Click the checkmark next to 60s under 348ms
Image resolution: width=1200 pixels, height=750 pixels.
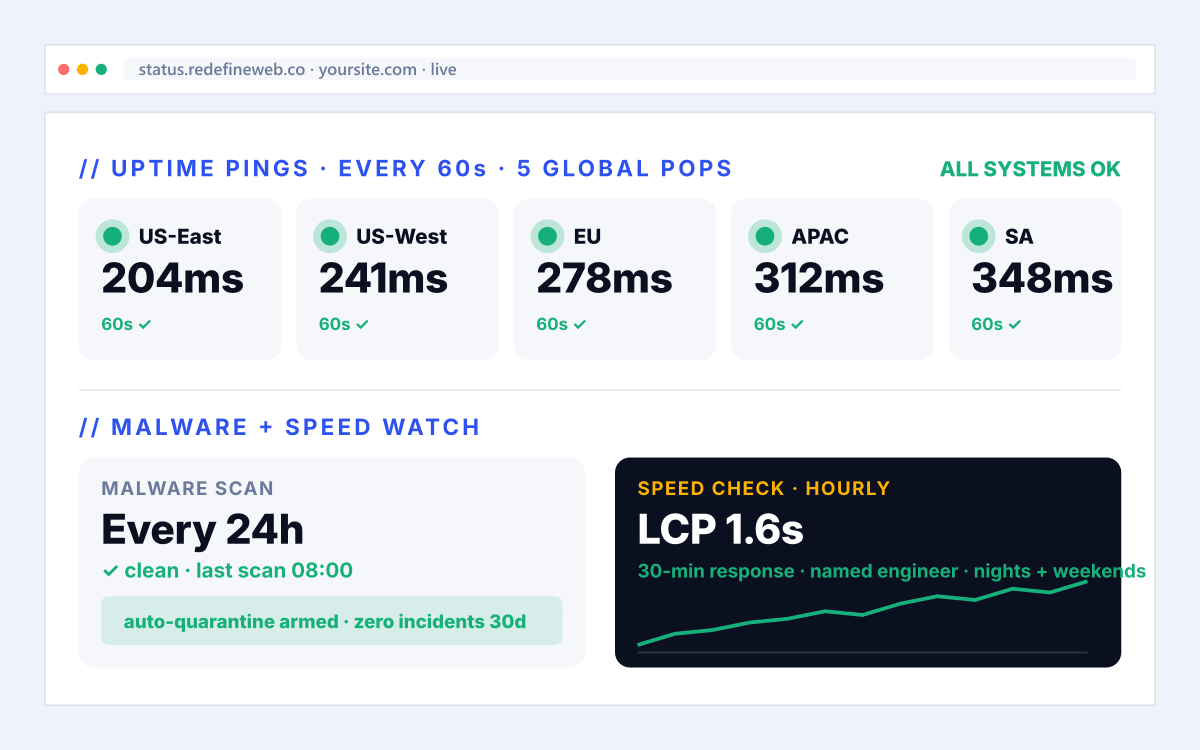pyautogui.click(x=1015, y=324)
